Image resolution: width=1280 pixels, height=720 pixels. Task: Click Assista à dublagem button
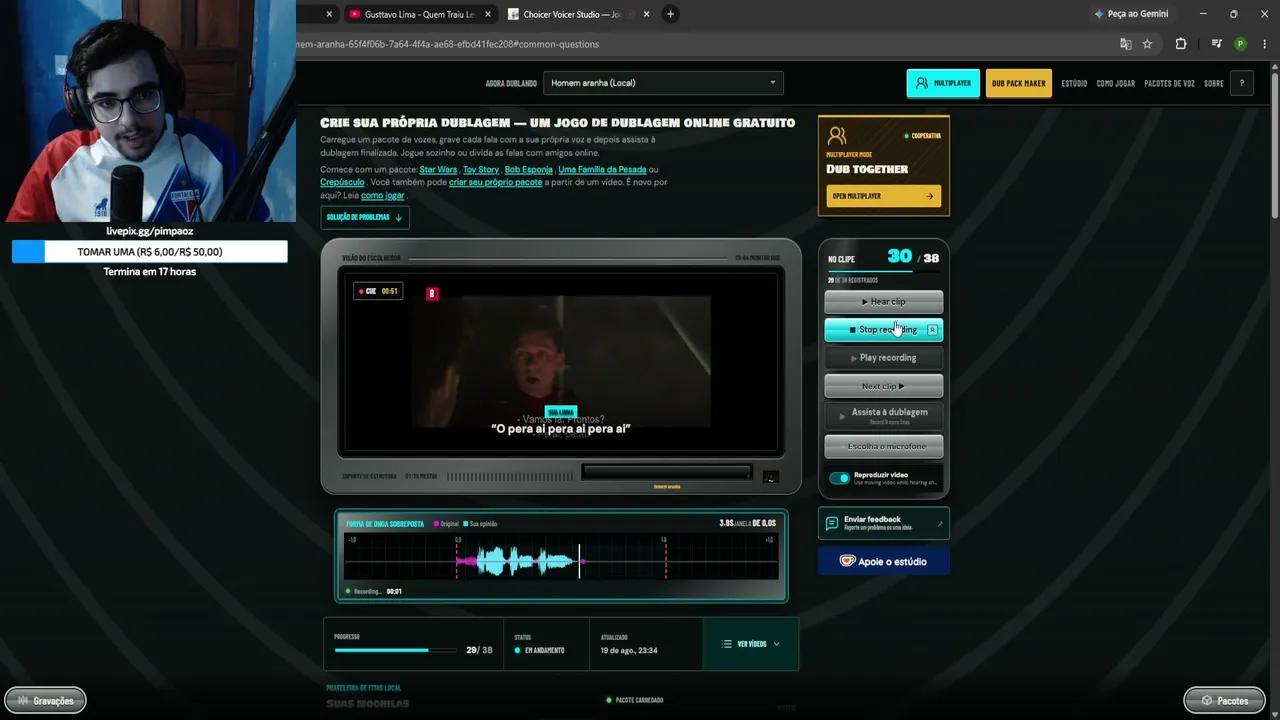pyautogui.click(x=884, y=416)
